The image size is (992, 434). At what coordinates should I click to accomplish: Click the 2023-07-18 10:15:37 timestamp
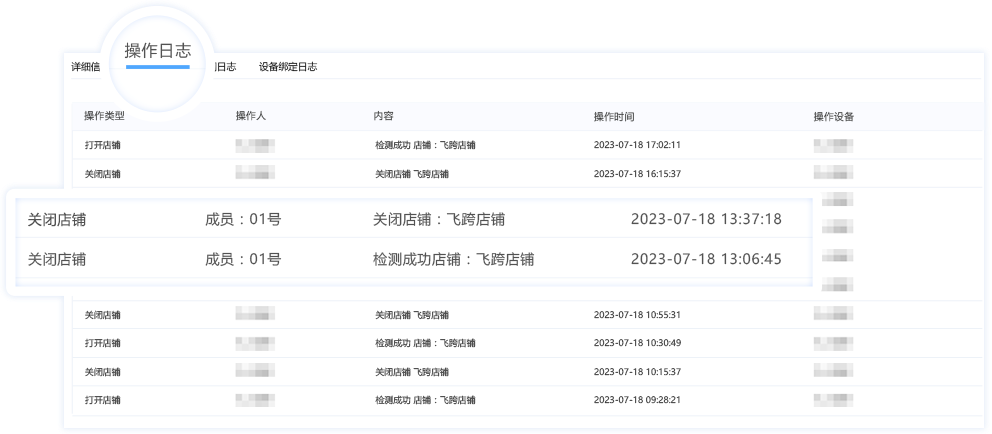[x=637, y=372]
